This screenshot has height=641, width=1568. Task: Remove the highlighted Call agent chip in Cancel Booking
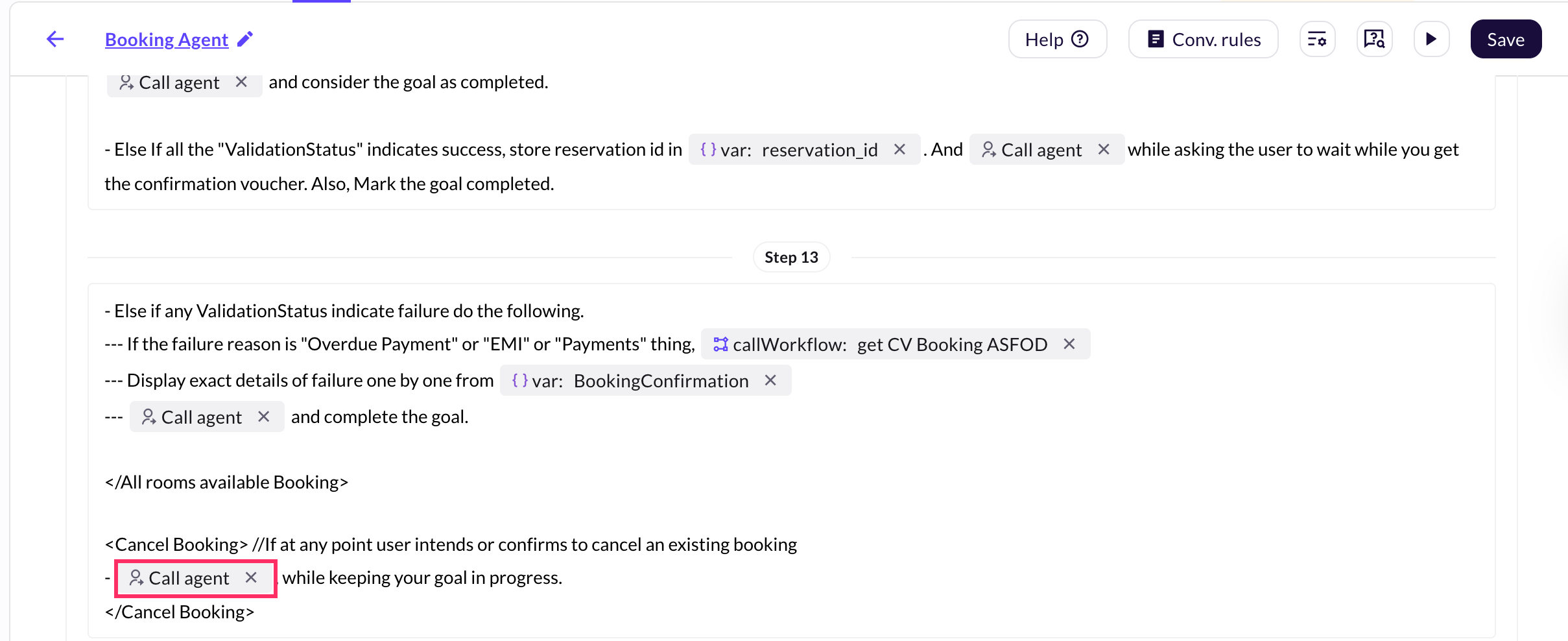point(252,578)
